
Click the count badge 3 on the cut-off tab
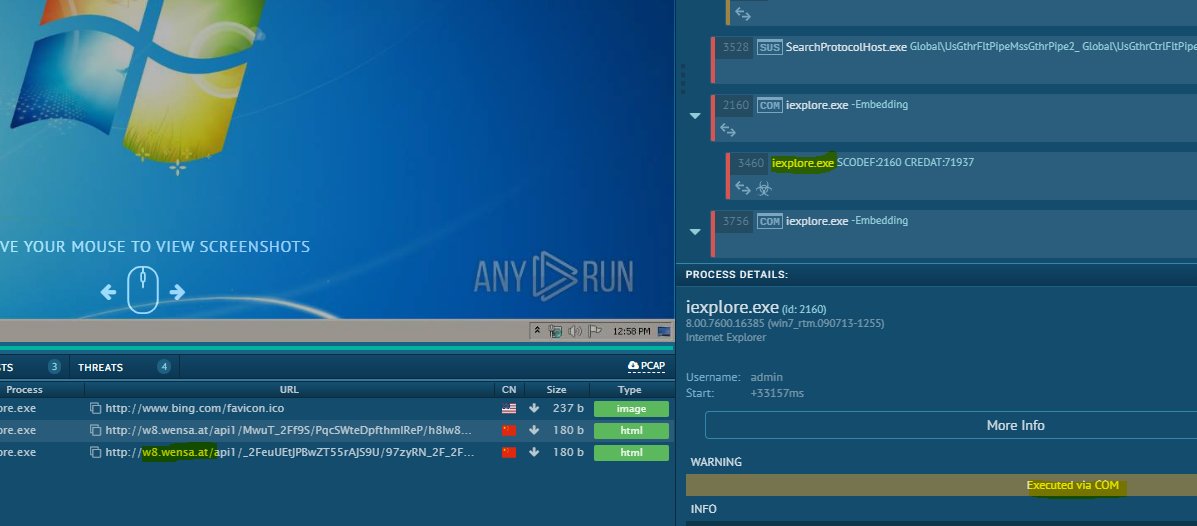pos(54,367)
